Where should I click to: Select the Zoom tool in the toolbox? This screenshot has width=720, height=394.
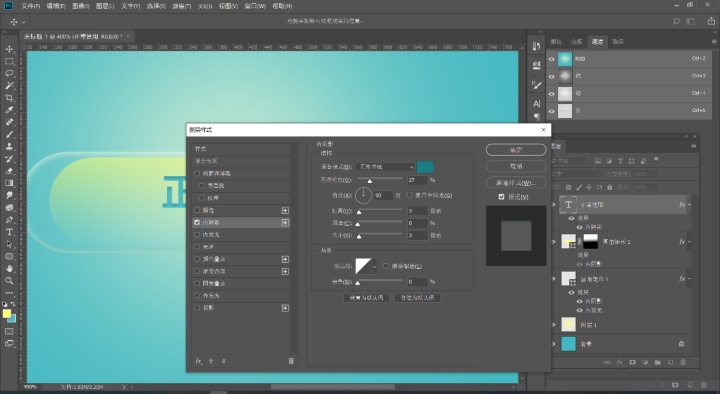pos(9,281)
